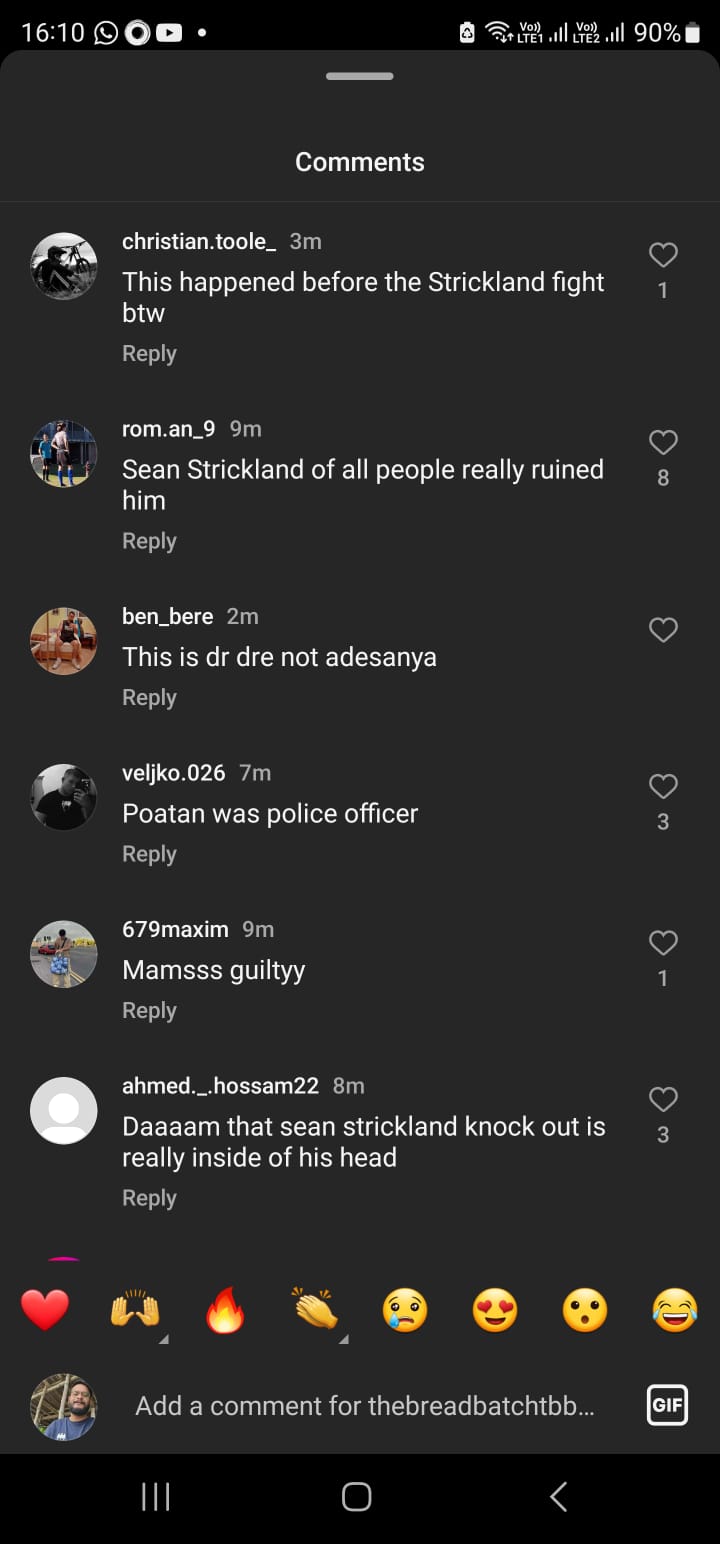Like ben_bere's dr dre comment
This screenshot has height=1544, width=720.
[663, 630]
